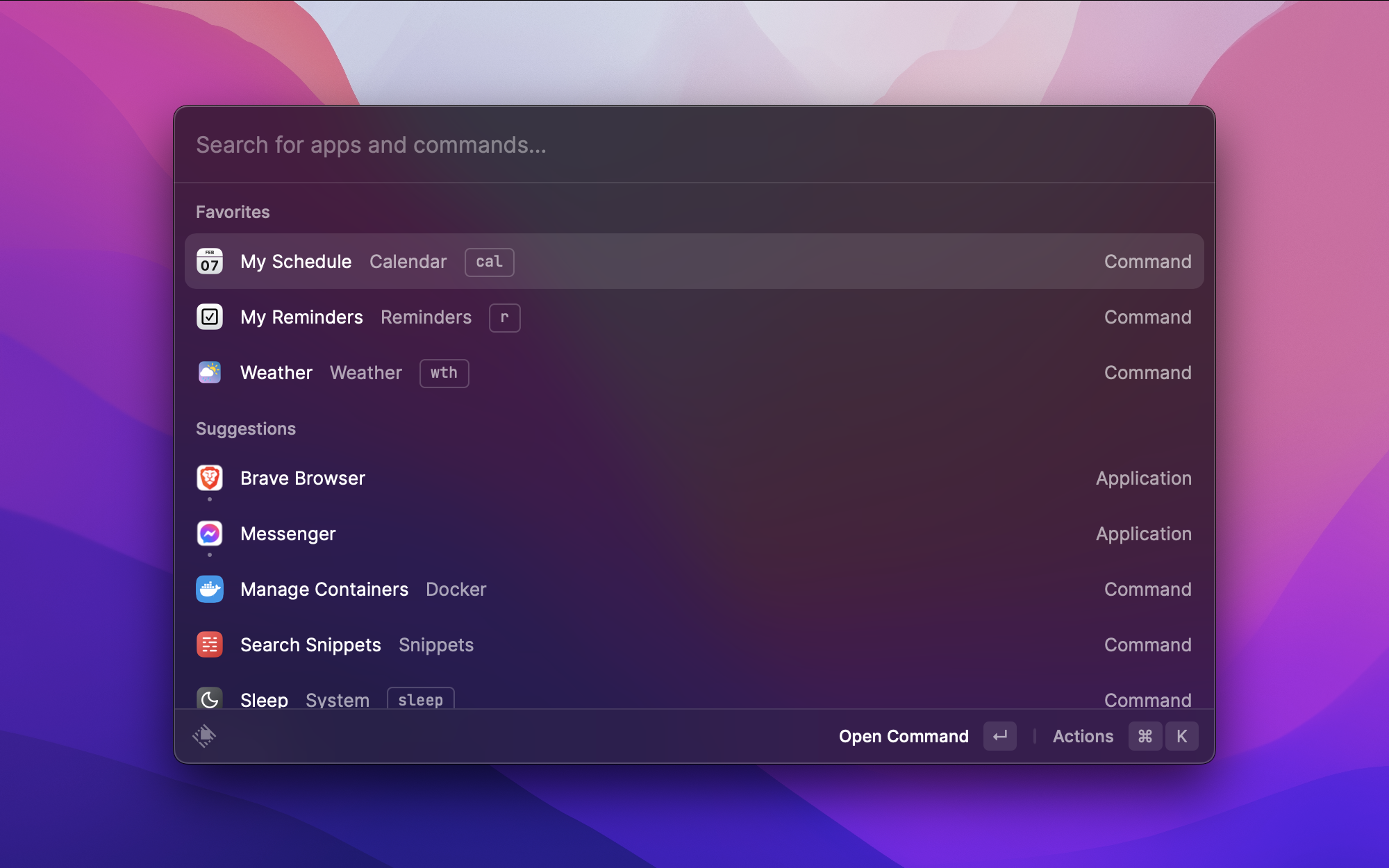The image size is (1389, 868).
Task: Click the K shortcut key badge
Action: 1181,736
